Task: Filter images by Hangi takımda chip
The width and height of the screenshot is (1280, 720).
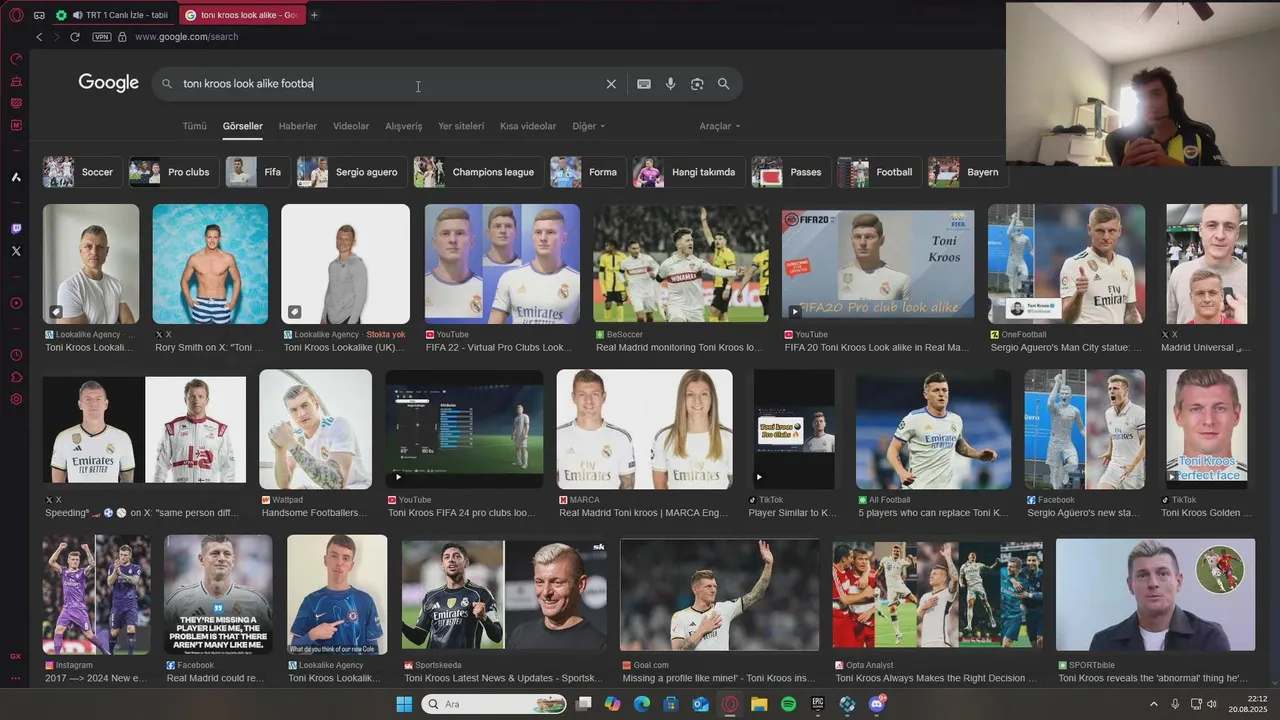Action: 689,172
